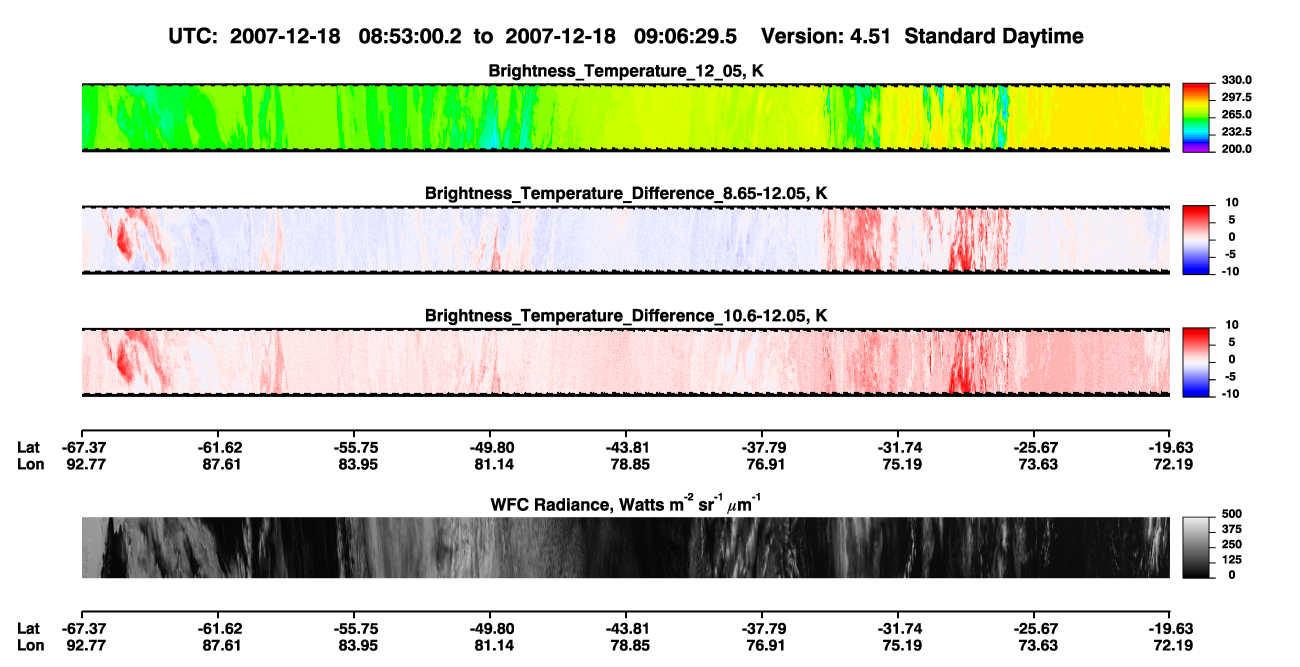1300x667 pixels.
Task: Click the 250 label on WFC scale
Action: point(1230,544)
